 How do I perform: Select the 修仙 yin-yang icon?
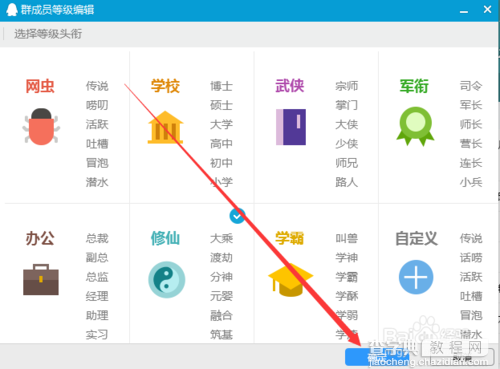[x=166, y=279]
